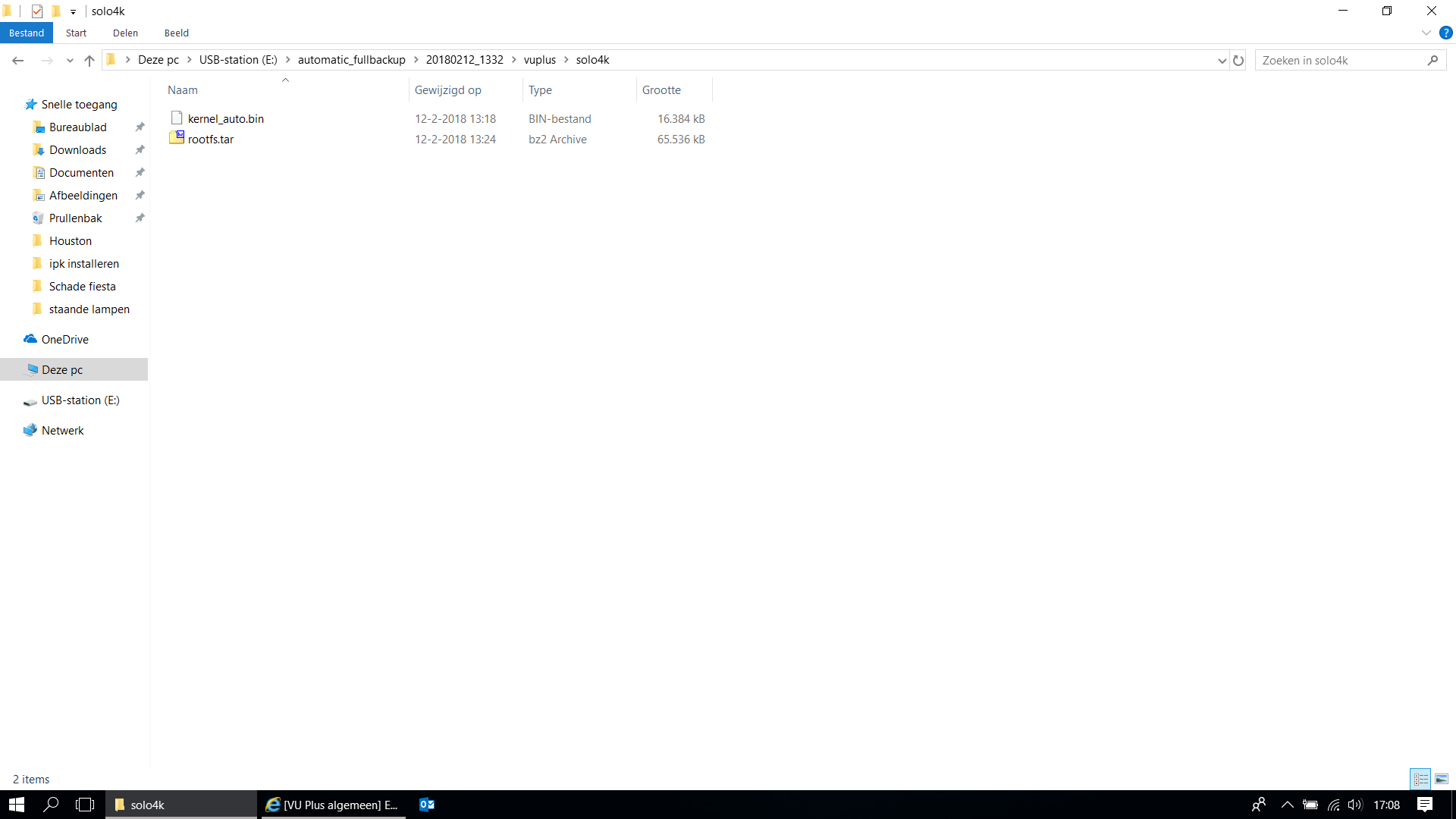Switch to the Delen ribbon tab
The image size is (1456, 819).
[125, 33]
